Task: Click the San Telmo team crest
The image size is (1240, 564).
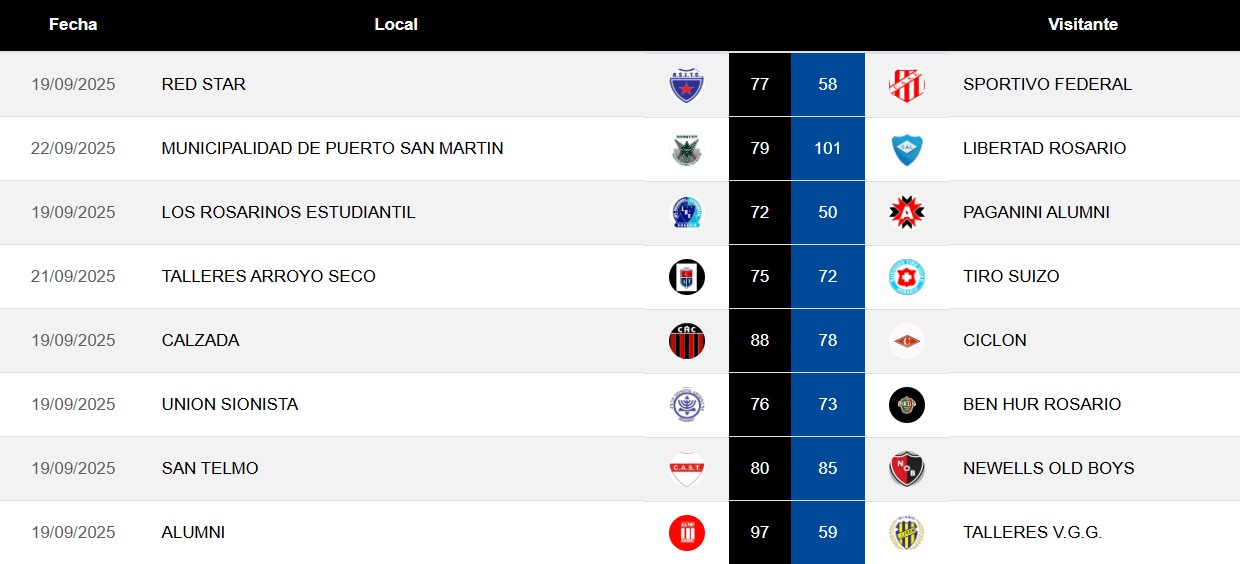Action: coord(686,469)
